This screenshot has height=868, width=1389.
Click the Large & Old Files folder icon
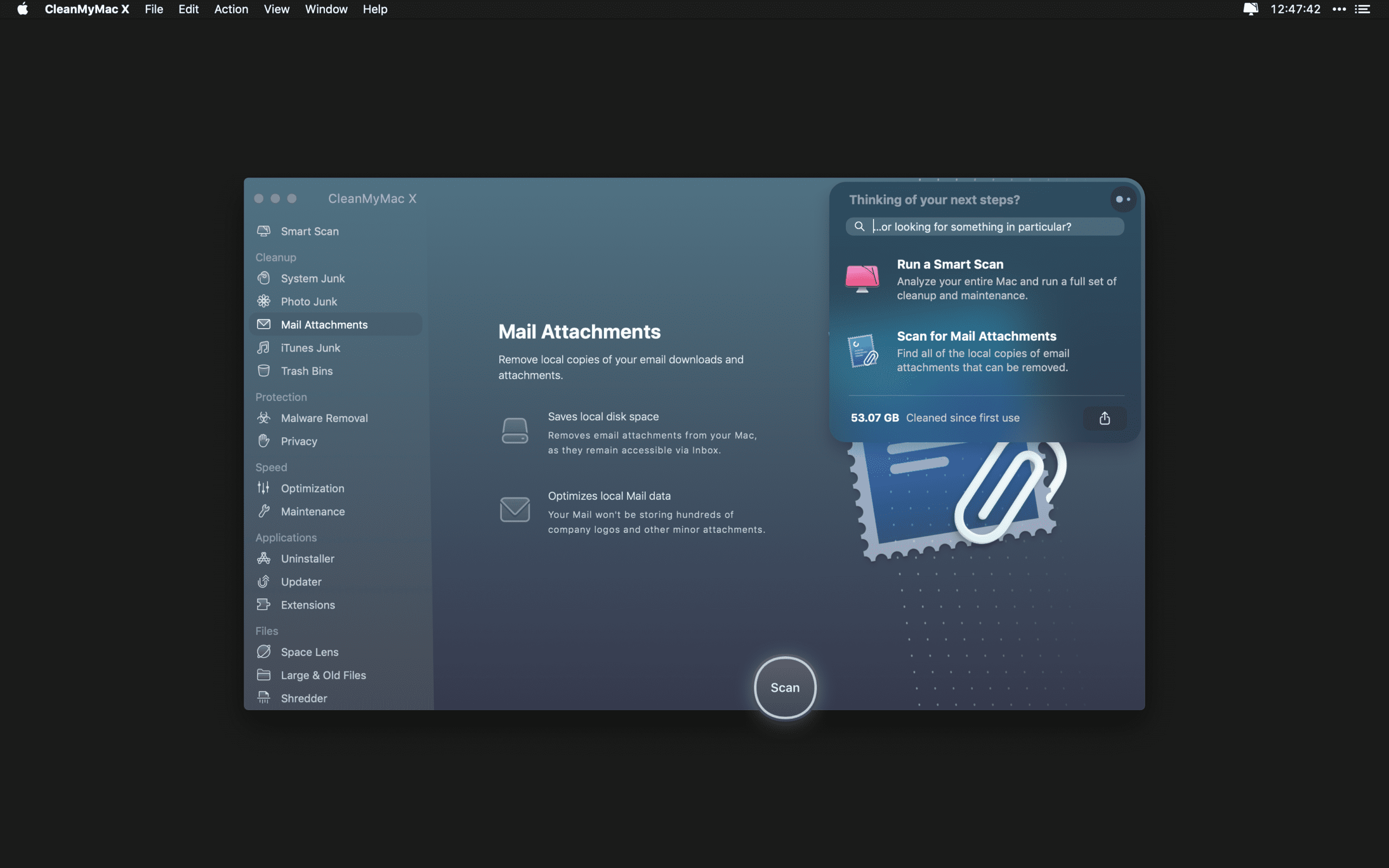(x=264, y=674)
